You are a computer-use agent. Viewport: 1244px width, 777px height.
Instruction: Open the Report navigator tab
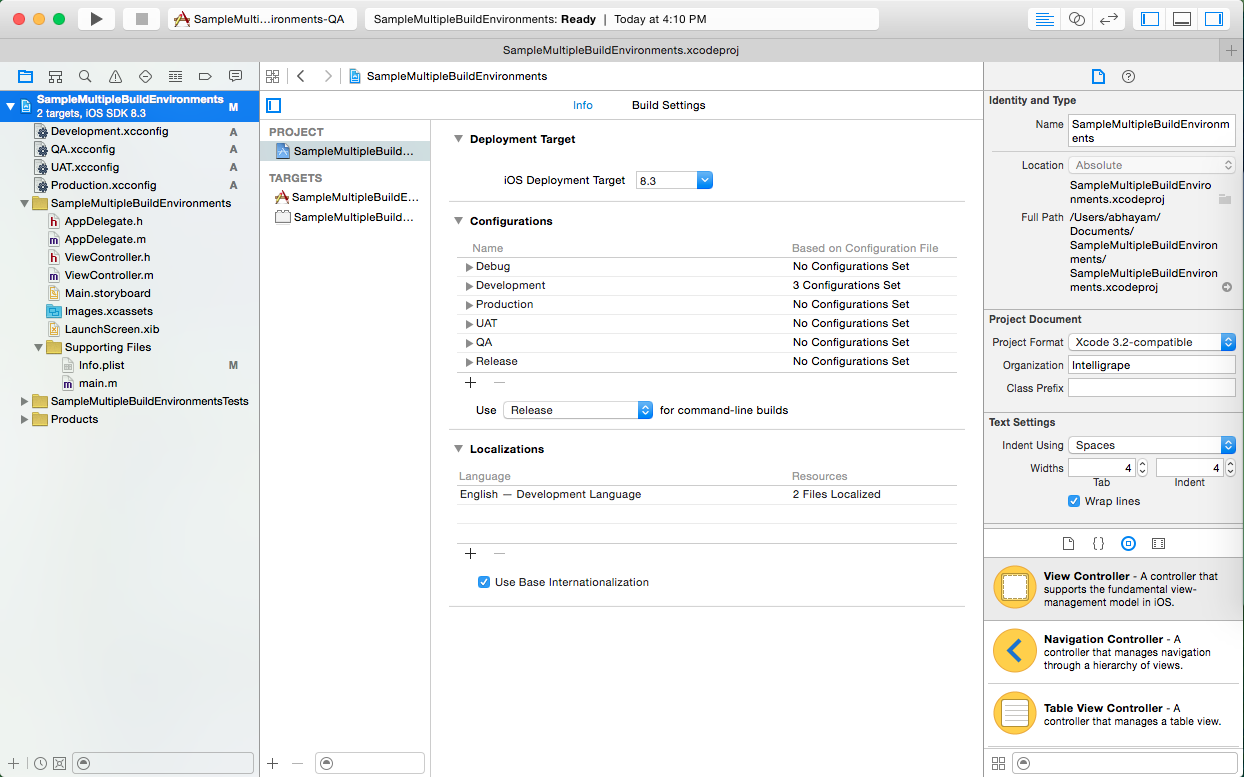235,76
